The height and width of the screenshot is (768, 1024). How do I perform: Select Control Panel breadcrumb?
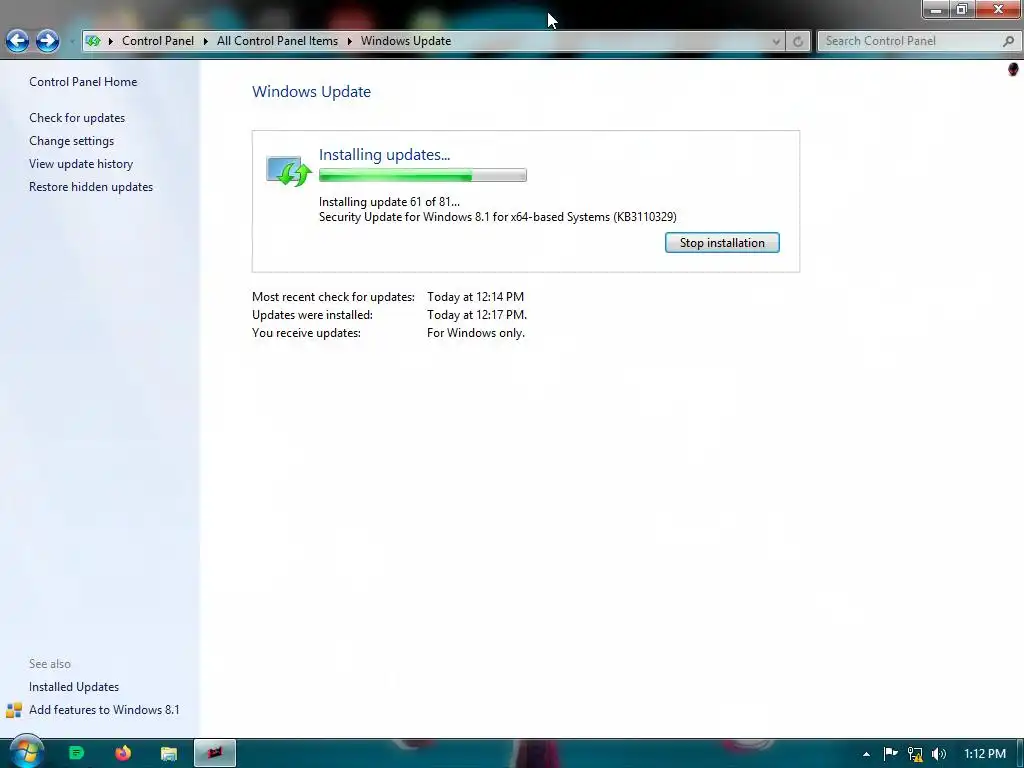tap(158, 40)
